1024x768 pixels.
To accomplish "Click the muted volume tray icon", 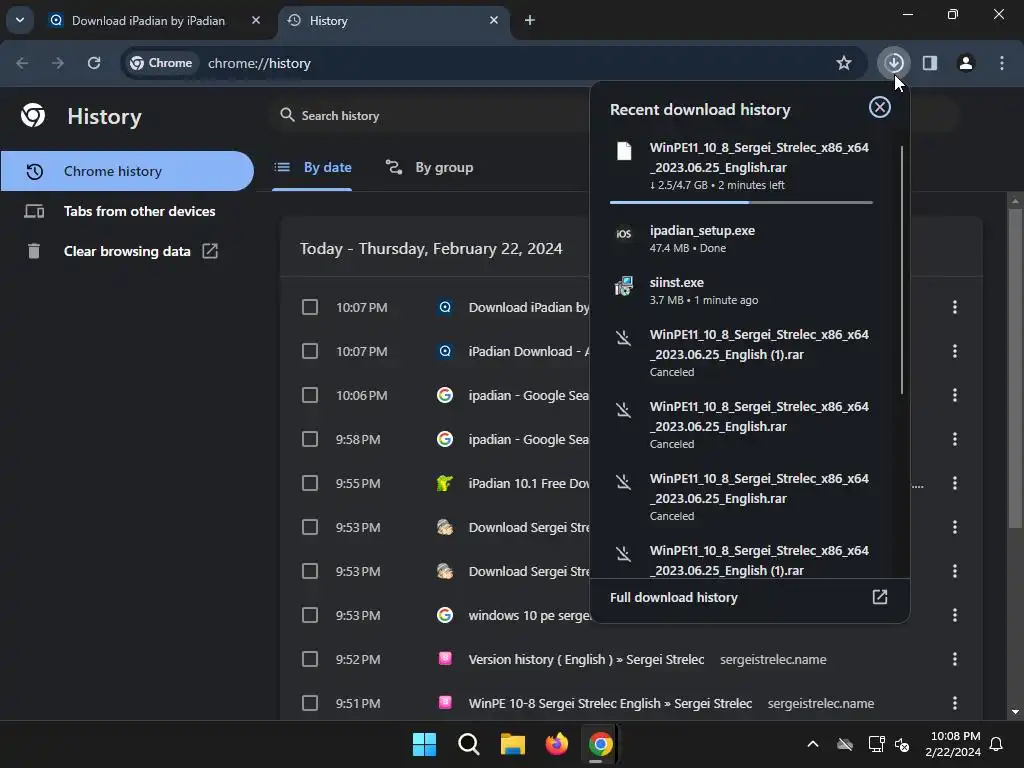I will (x=902, y=744).
